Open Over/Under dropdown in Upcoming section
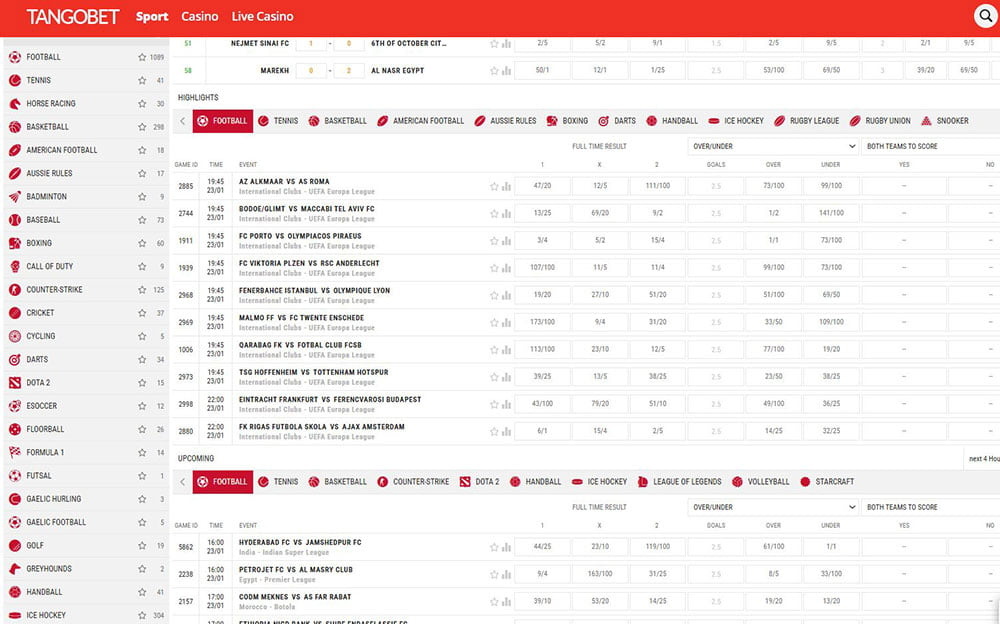Viewport: 1000px width, 624px height. pyautogui.click(x=774, y=507)
